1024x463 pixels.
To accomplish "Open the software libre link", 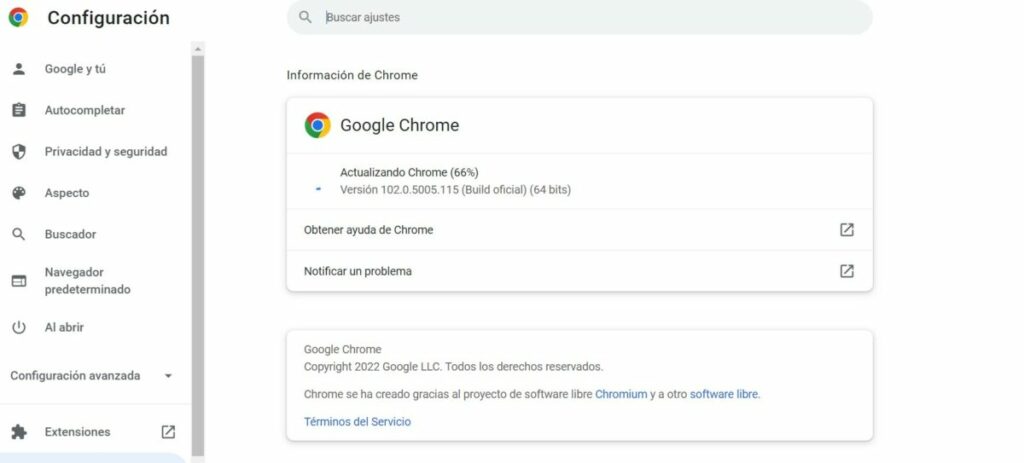I will pos(724,394).
